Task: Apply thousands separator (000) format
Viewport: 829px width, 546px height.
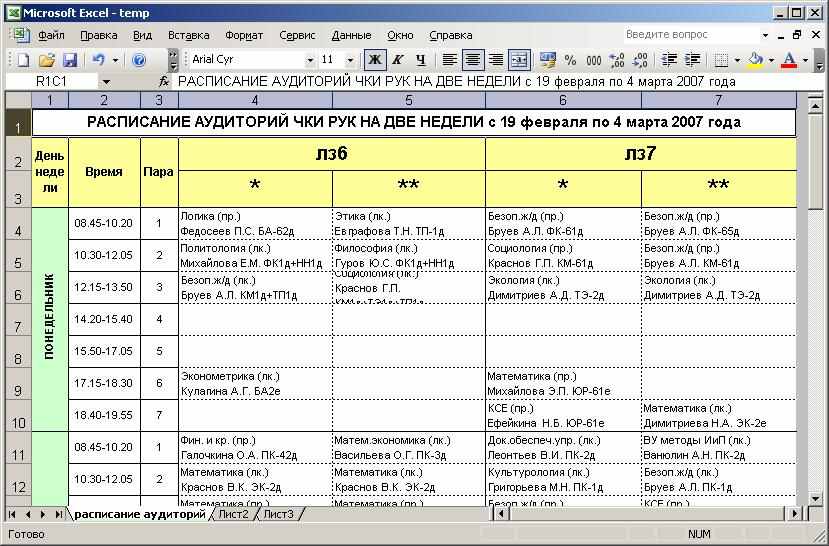Action: [x=594, y=60]
